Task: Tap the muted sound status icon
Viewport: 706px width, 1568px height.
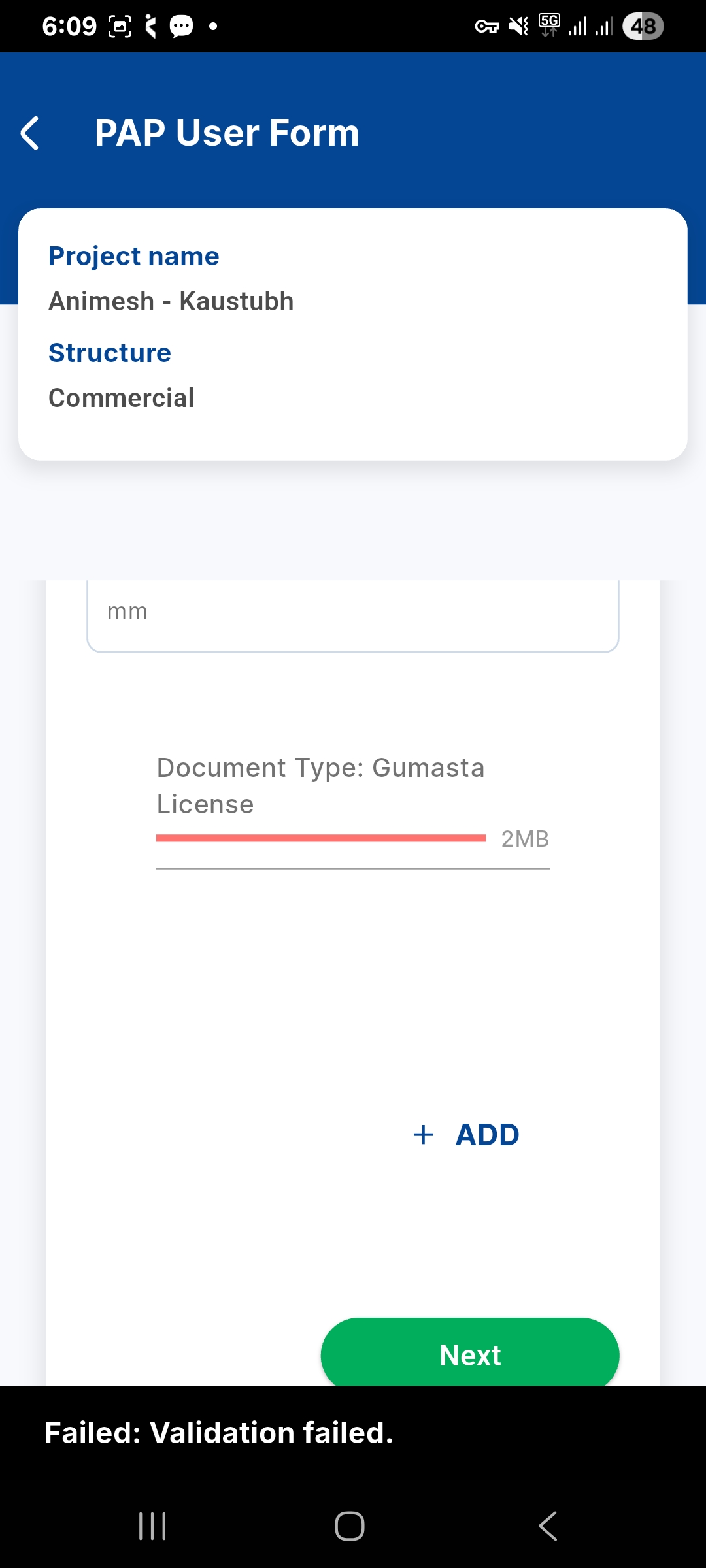Action: tap(518, 27)
